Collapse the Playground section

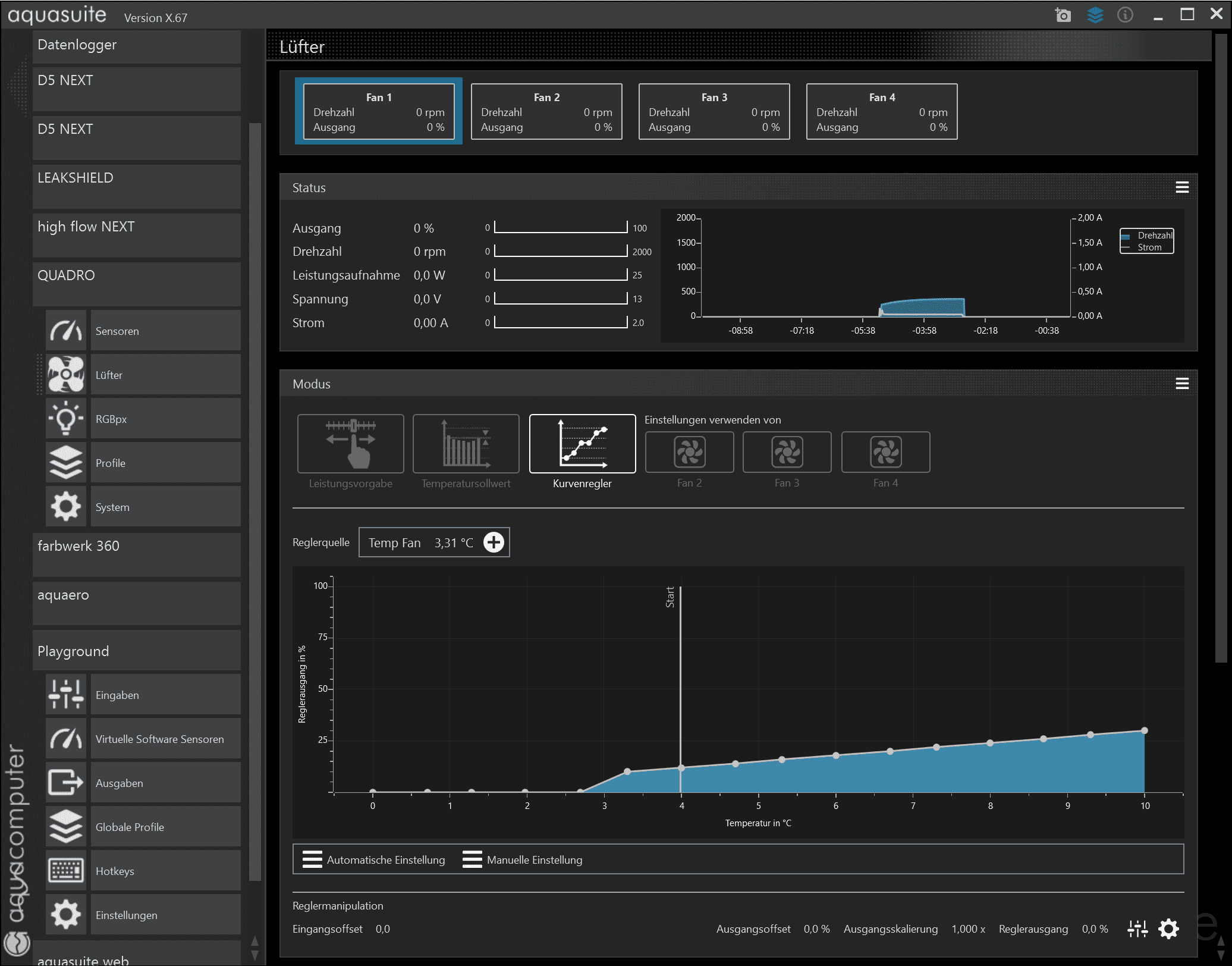coord(137,651)
